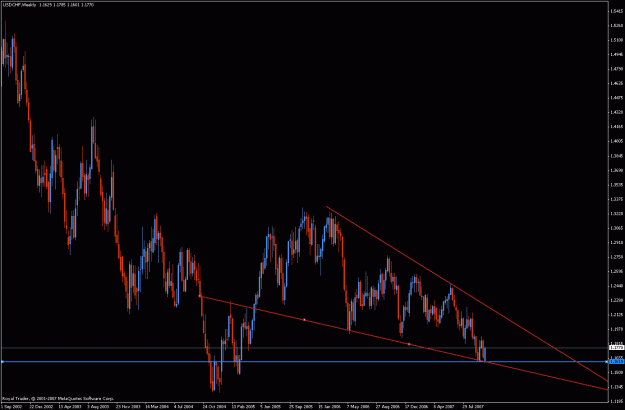Click the '15 Jan 2006' date label
Image resolution: width=625 pixels, height=410 pixels.
point(329,407)
